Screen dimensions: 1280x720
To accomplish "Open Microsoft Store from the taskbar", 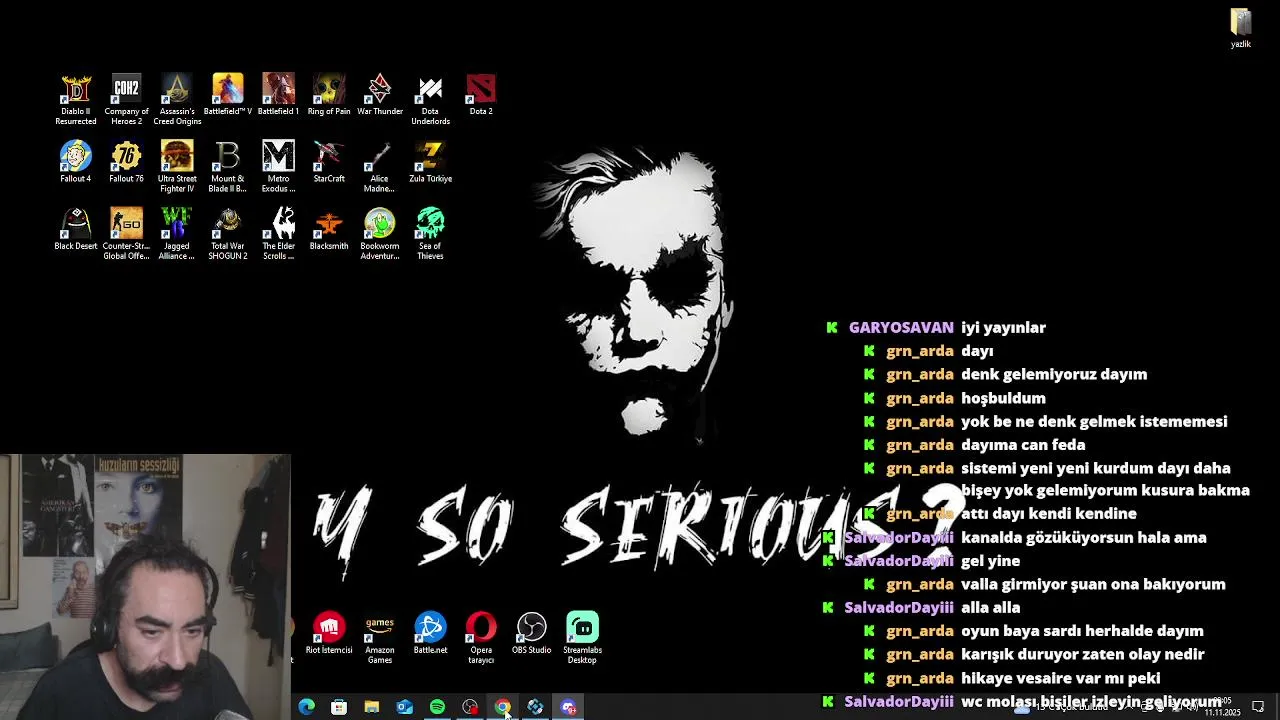I will (x=339, y=707).
